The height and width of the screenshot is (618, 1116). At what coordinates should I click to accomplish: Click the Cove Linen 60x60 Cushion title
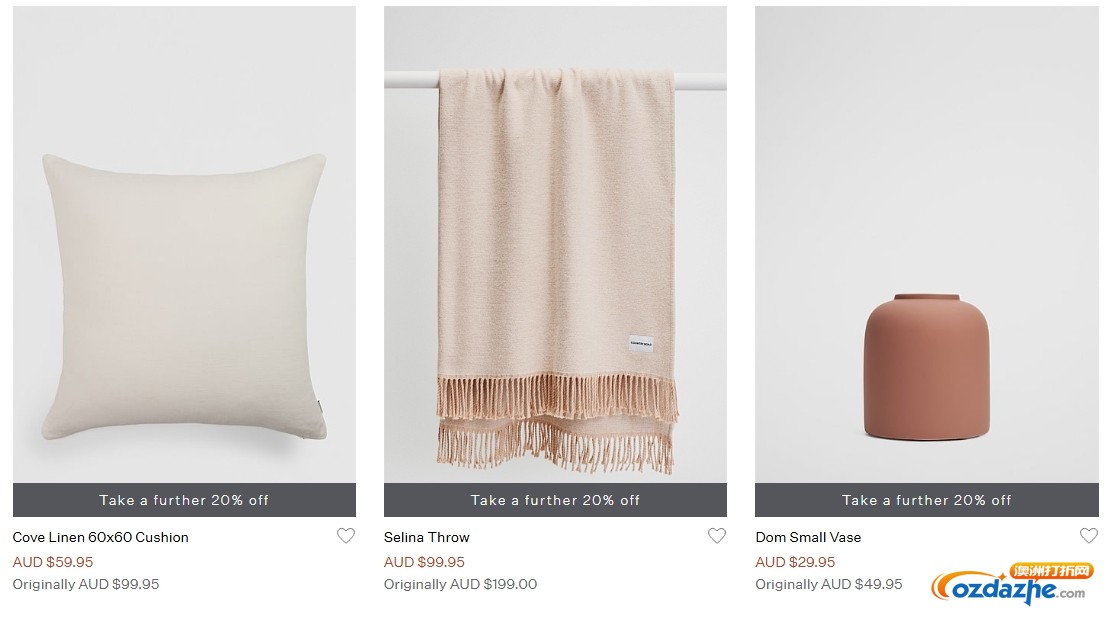pyautogui.click(x=100, y=538)
